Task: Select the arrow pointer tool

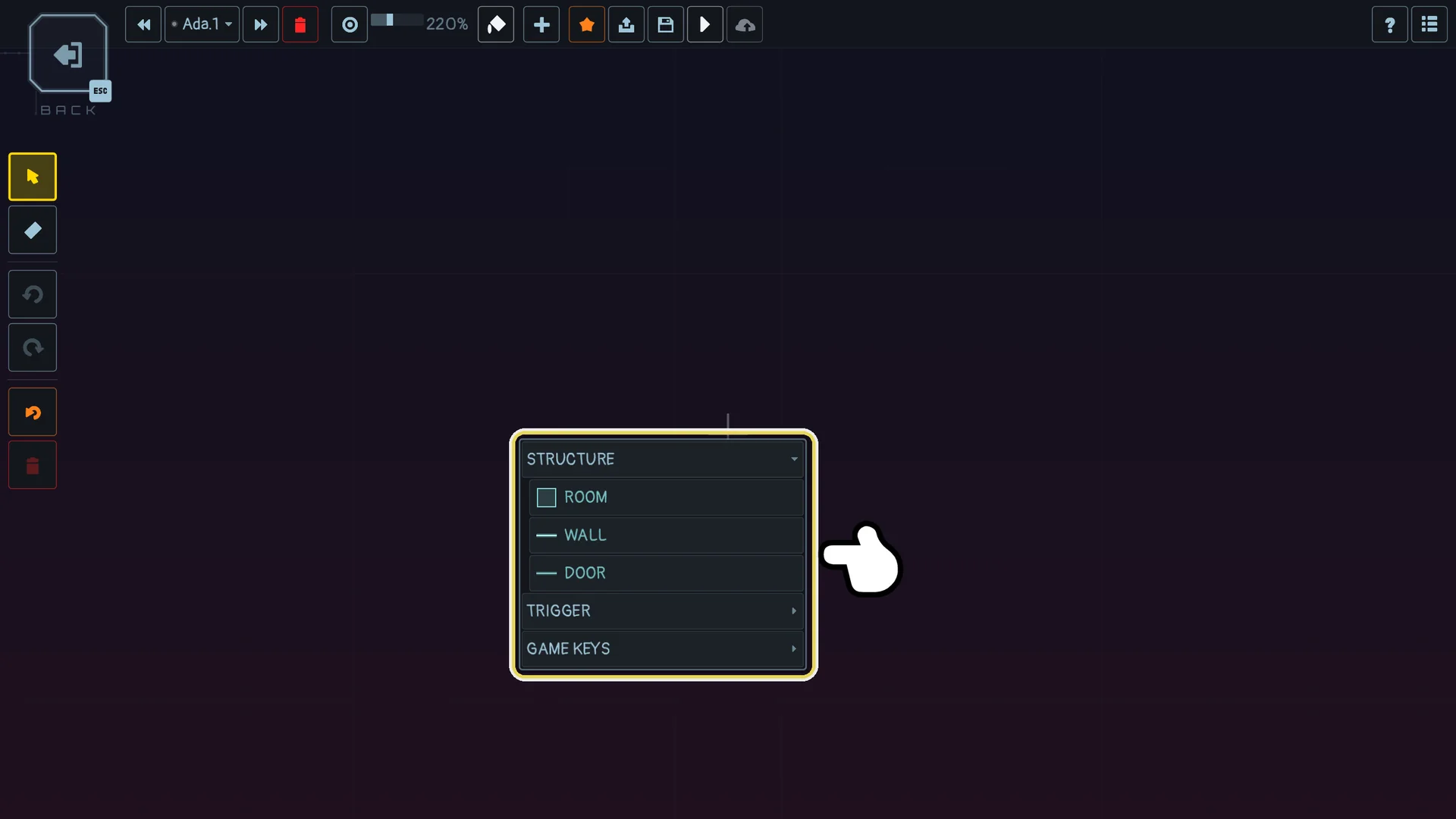Action: 33,177
